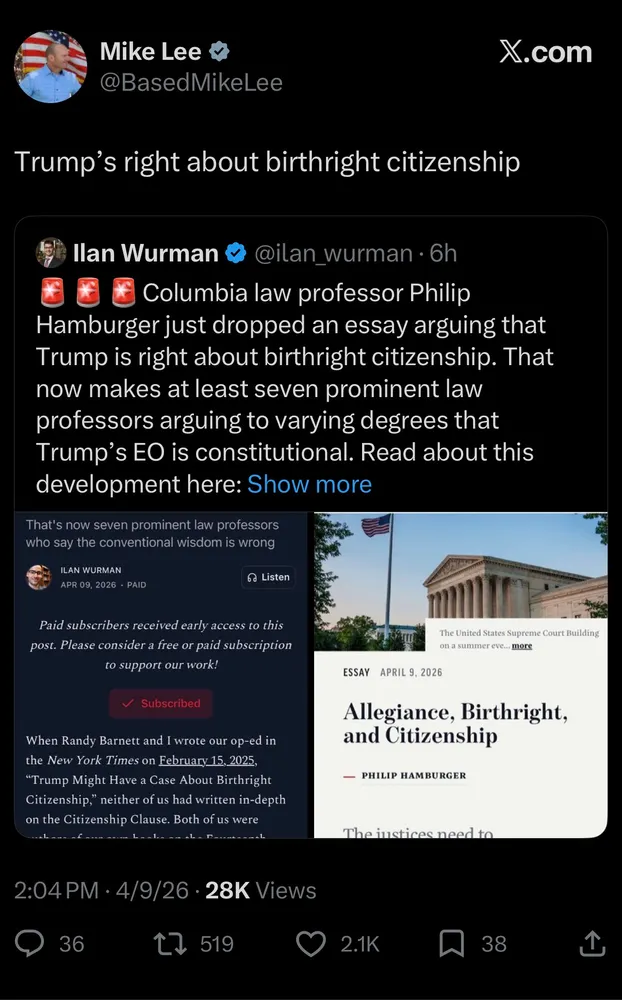Bookmark this tweet
This screenshot has height=1000, width=622.
click(x=452, y=944)
